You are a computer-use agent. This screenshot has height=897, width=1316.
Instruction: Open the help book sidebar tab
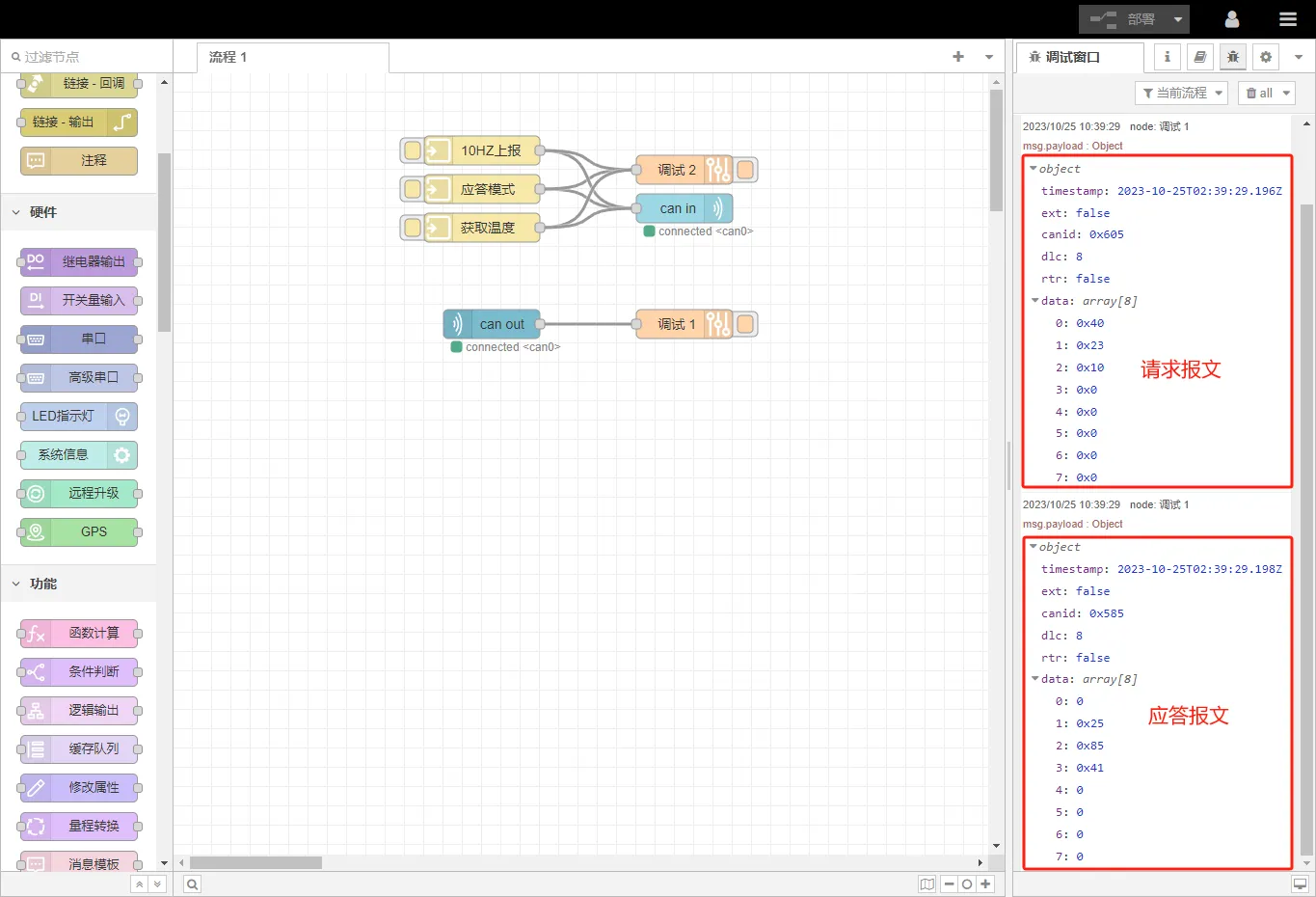coord(1199,57)
